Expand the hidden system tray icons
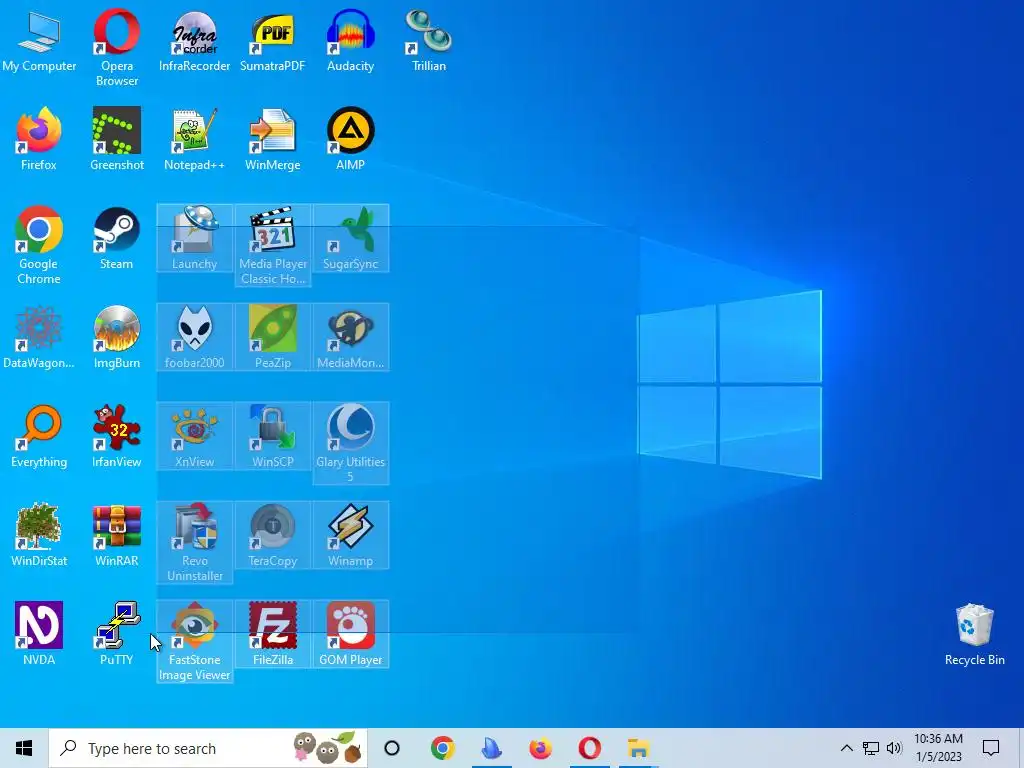This screenshot has height=768, width=1024. [x=846, y=748]
